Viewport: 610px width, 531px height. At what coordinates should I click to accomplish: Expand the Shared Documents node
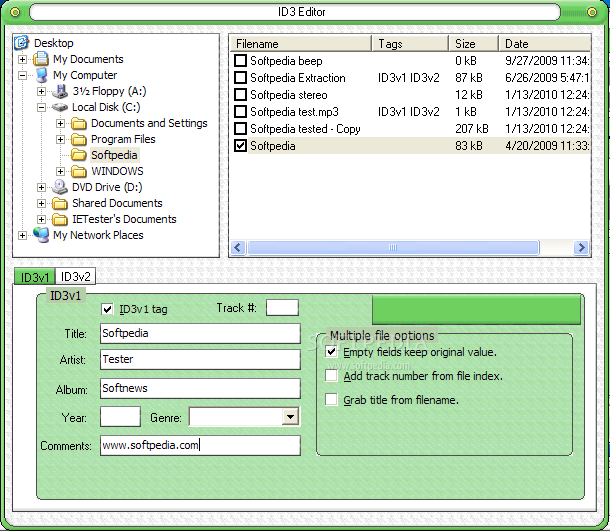click(x=41, y=203)
